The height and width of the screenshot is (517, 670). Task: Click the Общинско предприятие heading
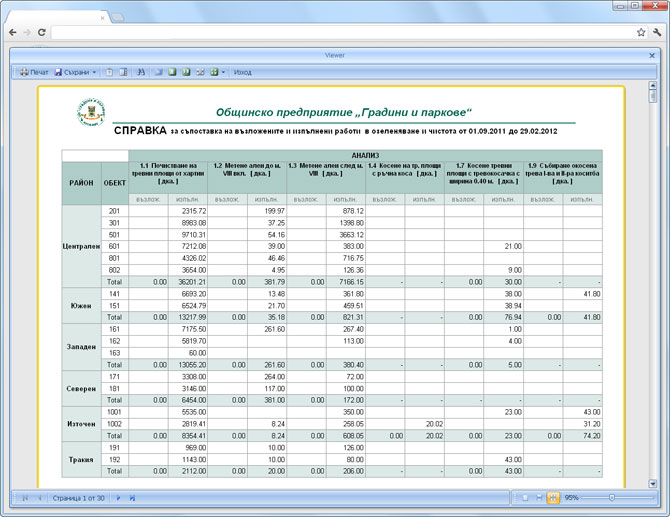pos(344,112)
